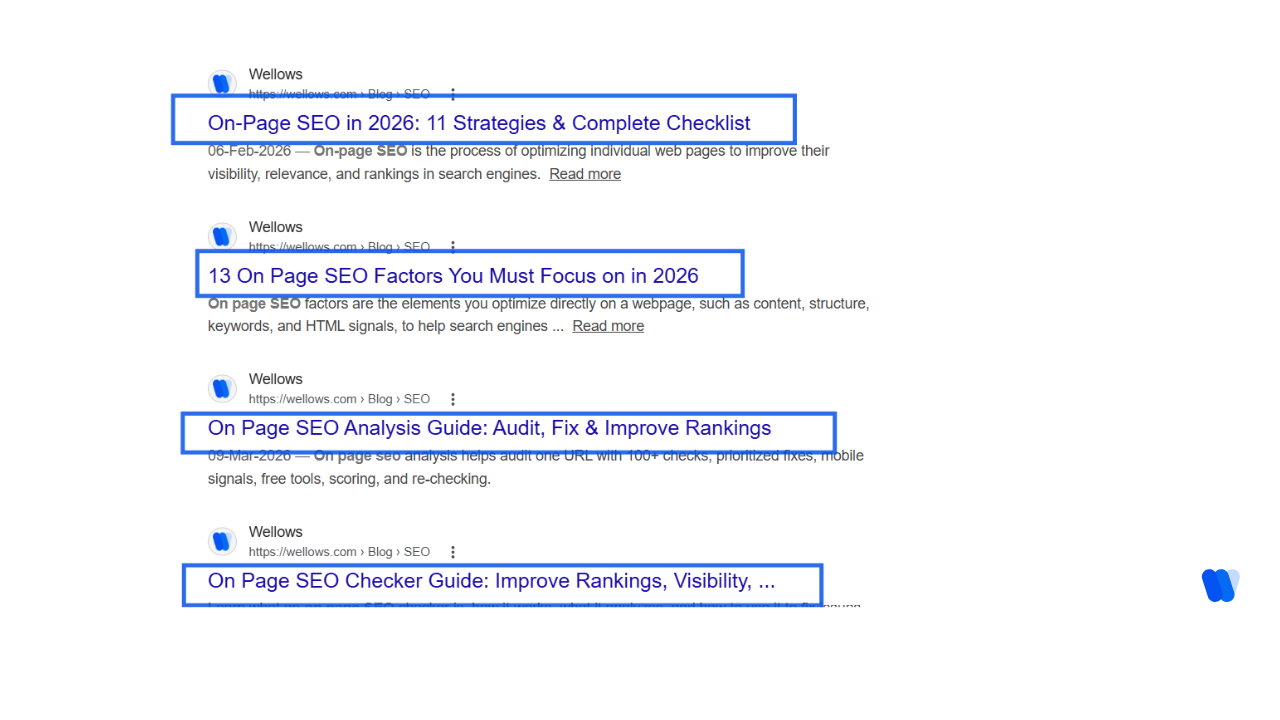Open the three-dot menu on the fourth result
This screenshot has height=720, width=1280.
coord(453,551)
